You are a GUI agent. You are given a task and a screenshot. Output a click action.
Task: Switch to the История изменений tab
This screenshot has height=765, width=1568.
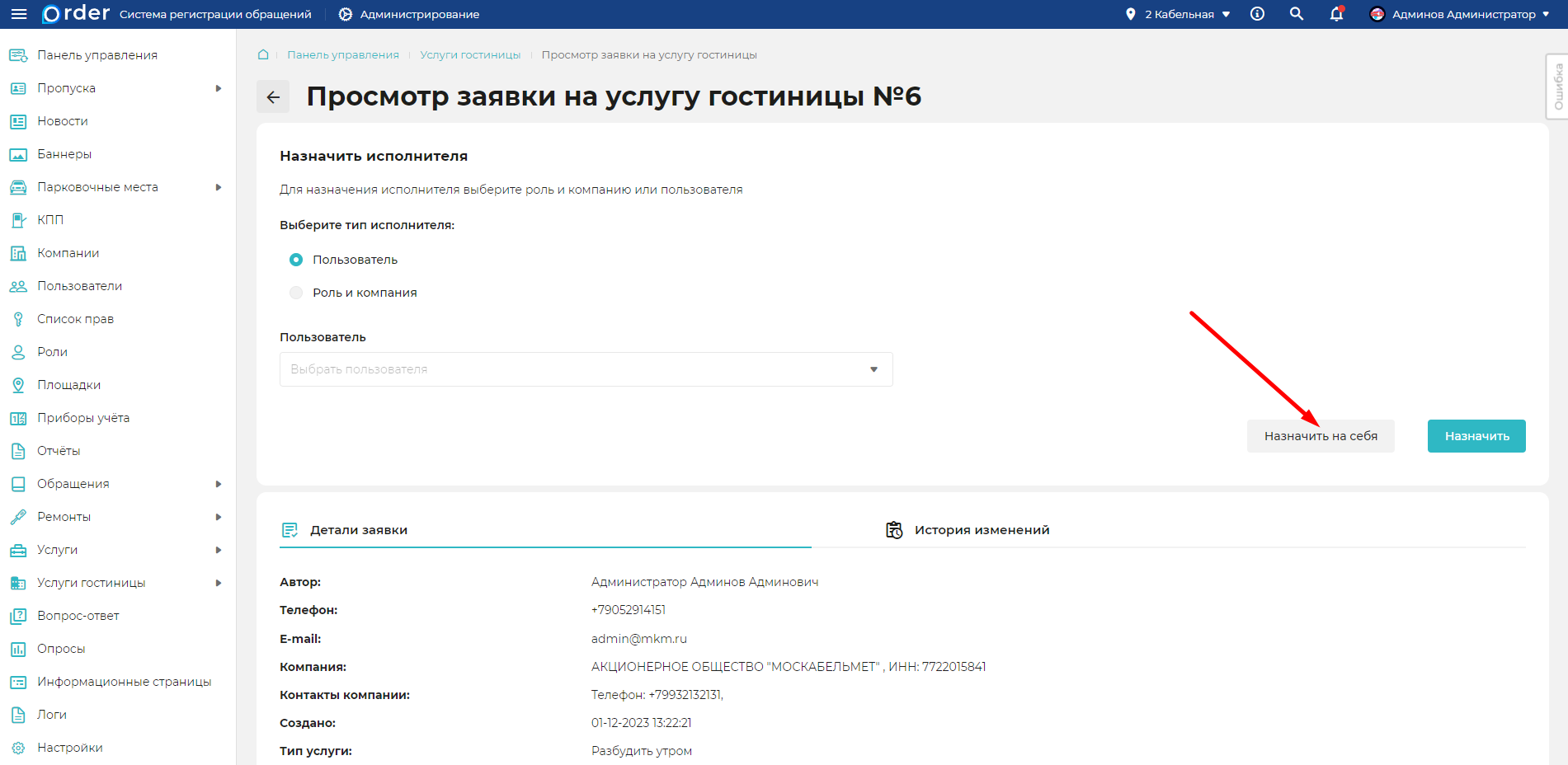coord(981,530)
